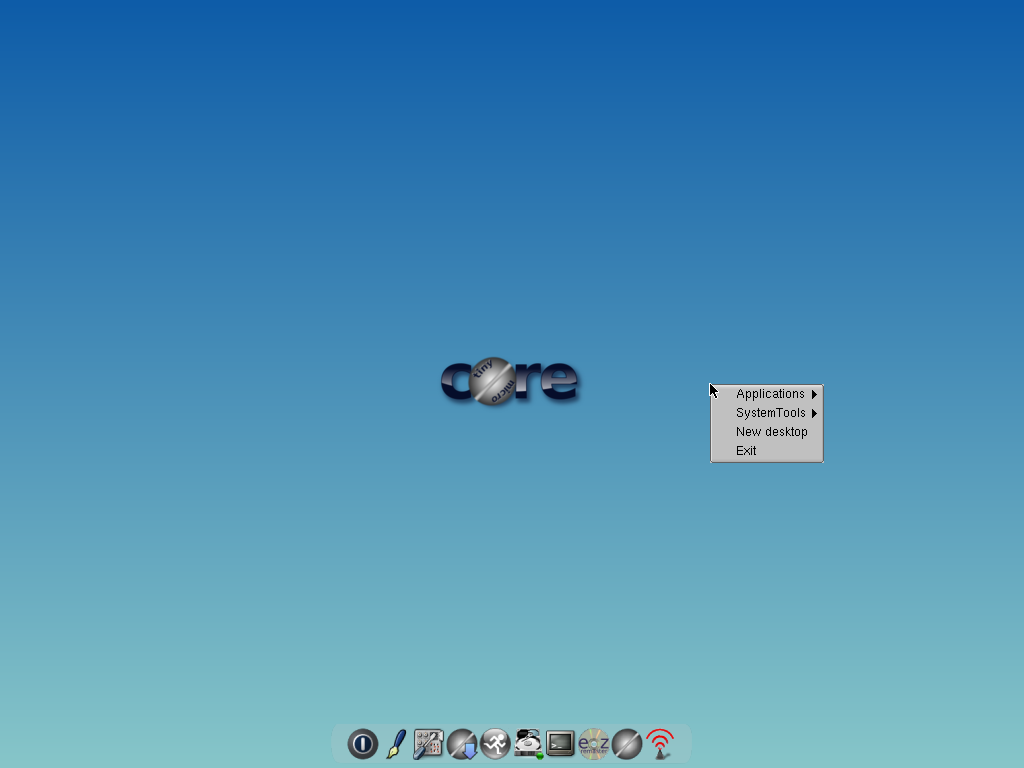This screenshot has height=768, width=1024.
Task: Select Exit in the context menu
Action: click(767, 451)
